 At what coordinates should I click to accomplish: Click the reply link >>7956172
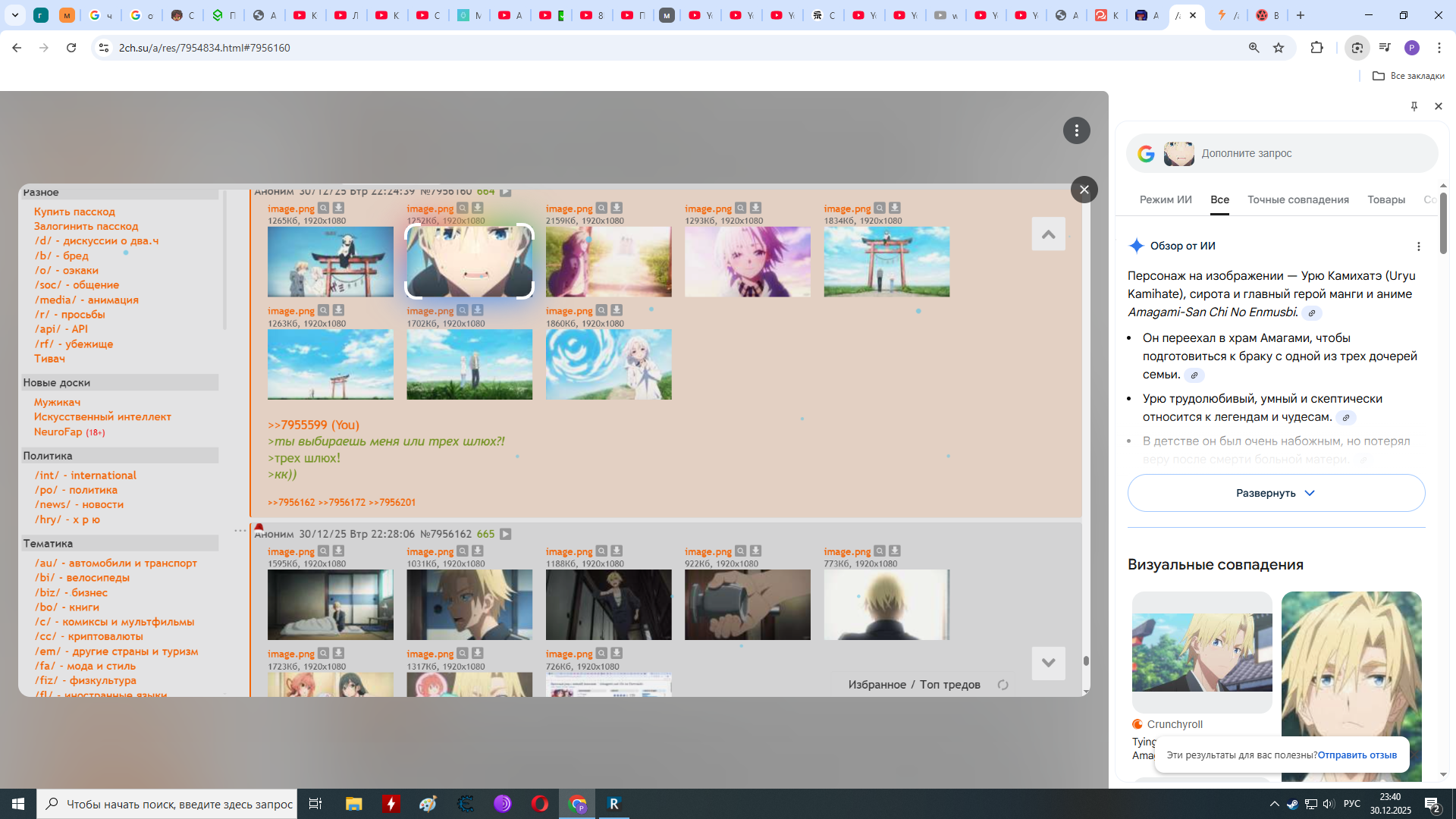[x=341, y=503]
